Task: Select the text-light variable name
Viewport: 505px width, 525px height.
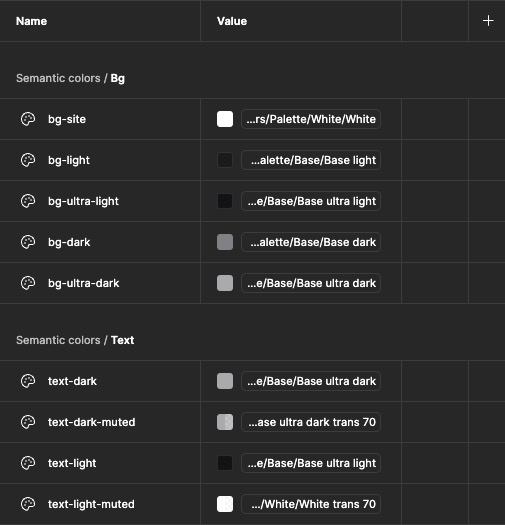Action: pyautogui.click(x=72, y=463)
